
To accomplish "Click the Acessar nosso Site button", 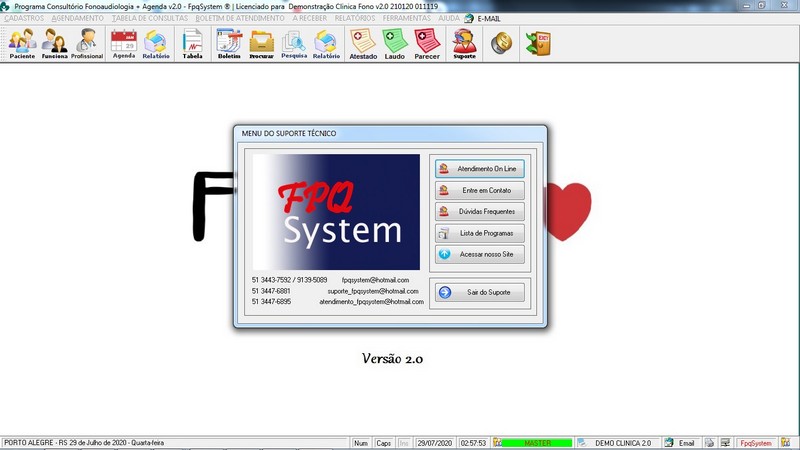I will click(x=480, y=255).
